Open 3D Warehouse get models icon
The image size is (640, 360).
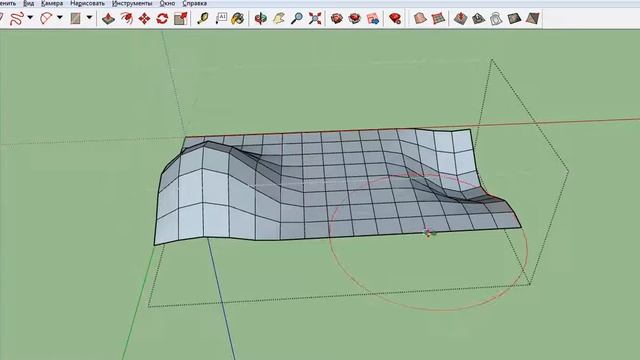(x=337, y=18)
